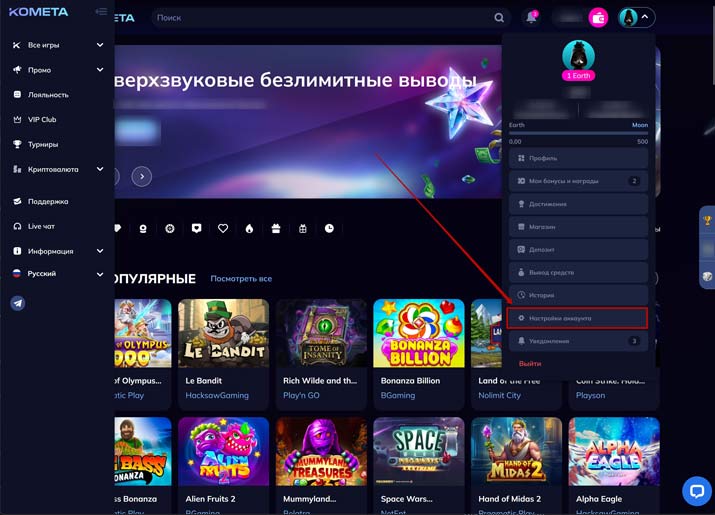
Task: Collapse the sidebar with the menu icon
Action: (101, 11)
